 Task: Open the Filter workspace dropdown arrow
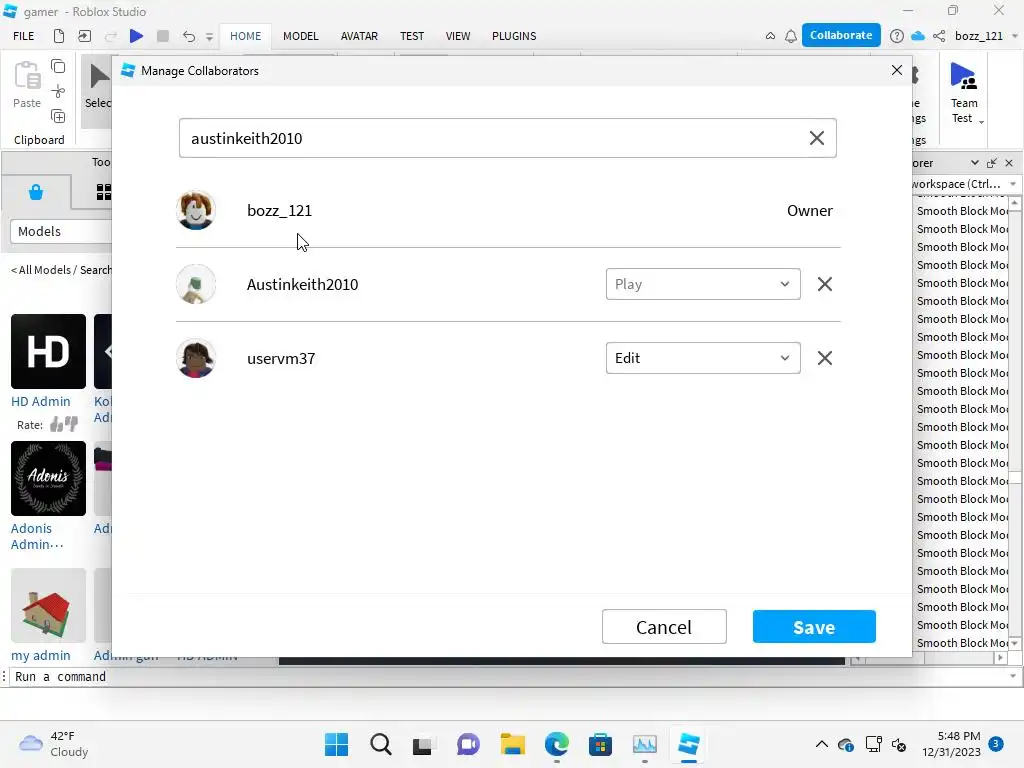coord(1013,184)
